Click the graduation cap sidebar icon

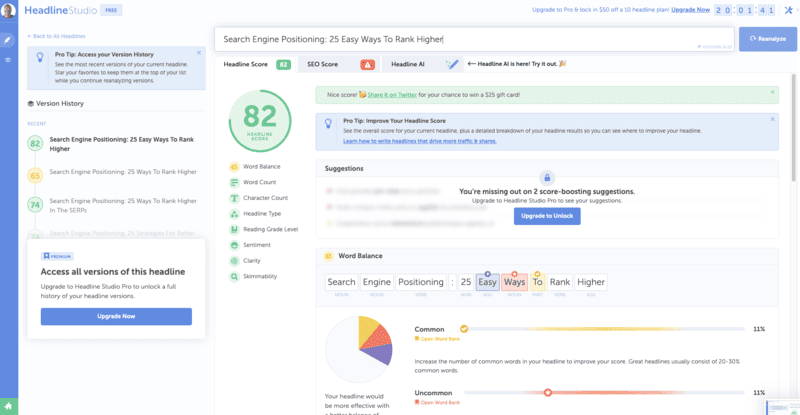point(8,60)
